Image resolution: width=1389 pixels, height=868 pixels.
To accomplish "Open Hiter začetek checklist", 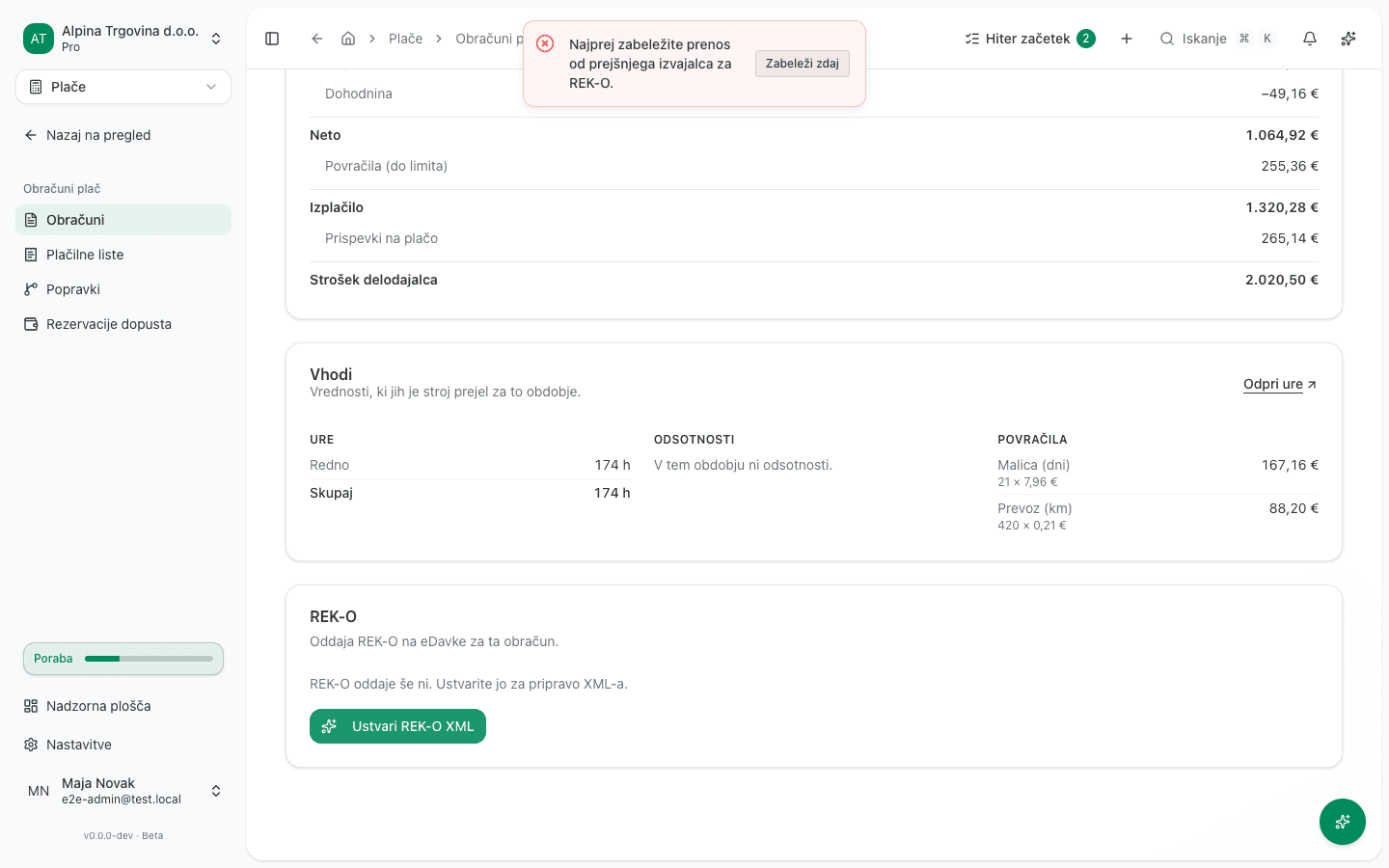I will click(x=1030, y=39).
